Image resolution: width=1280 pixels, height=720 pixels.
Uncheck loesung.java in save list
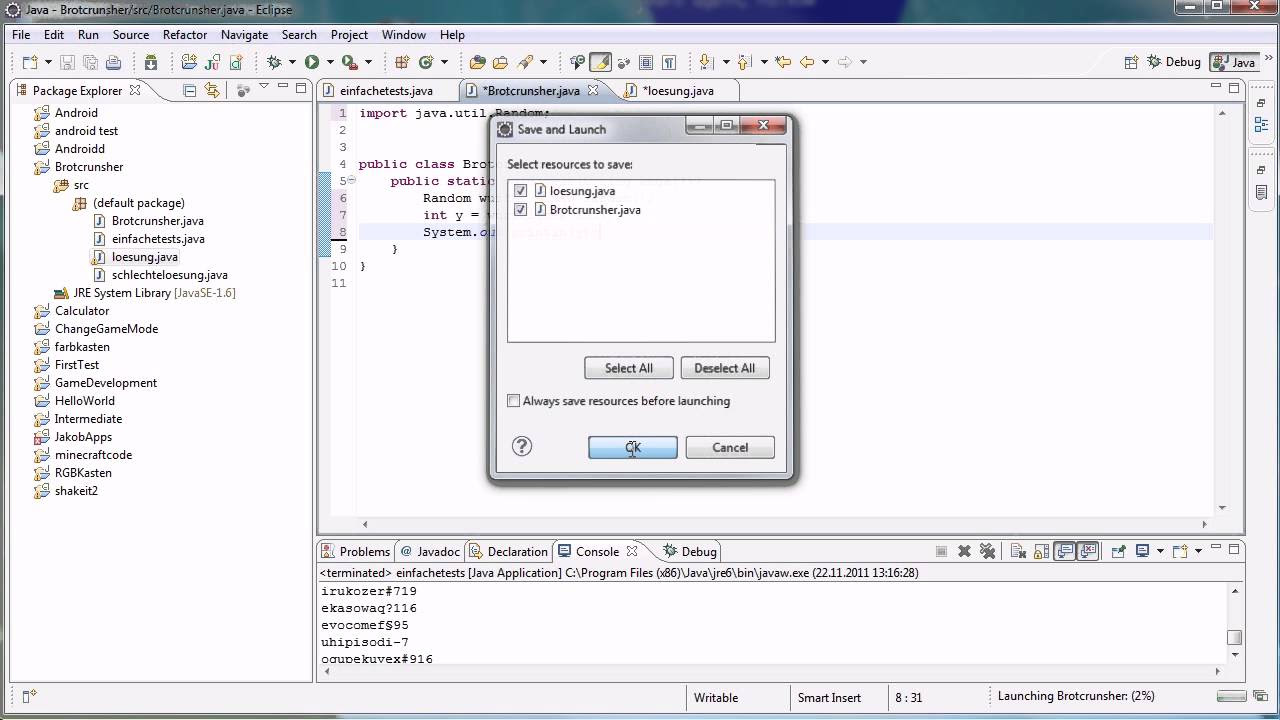[520, 191]
